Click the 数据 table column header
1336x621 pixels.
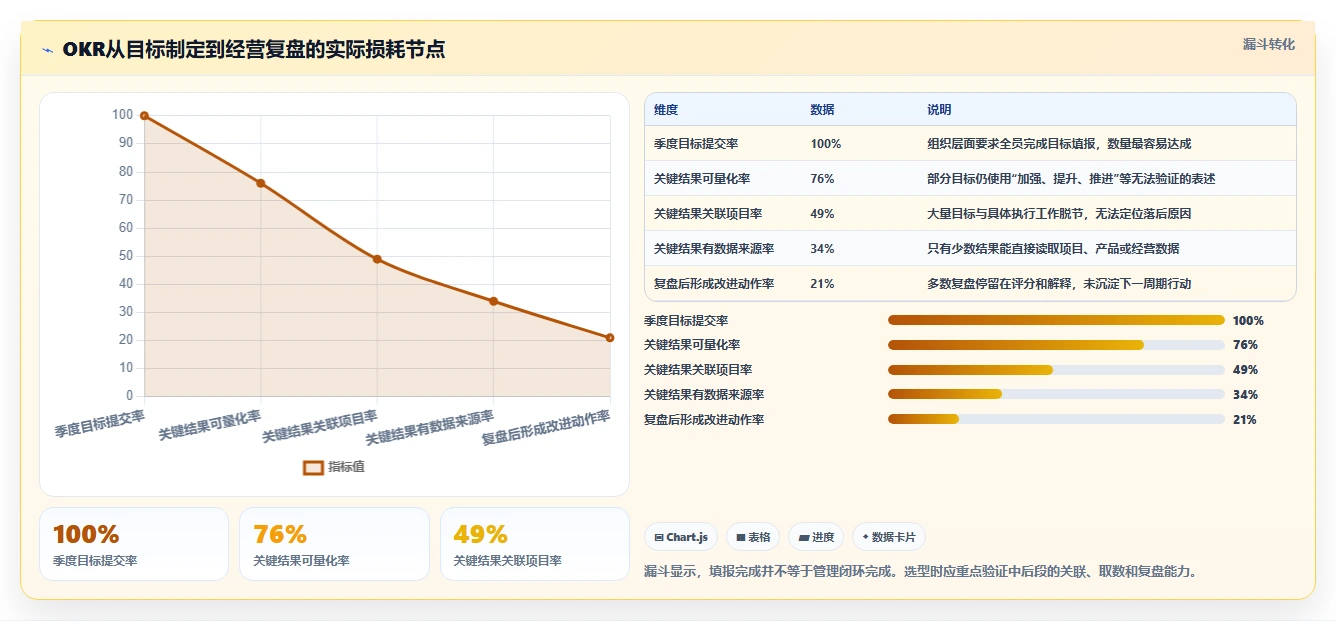coord(822,110)
